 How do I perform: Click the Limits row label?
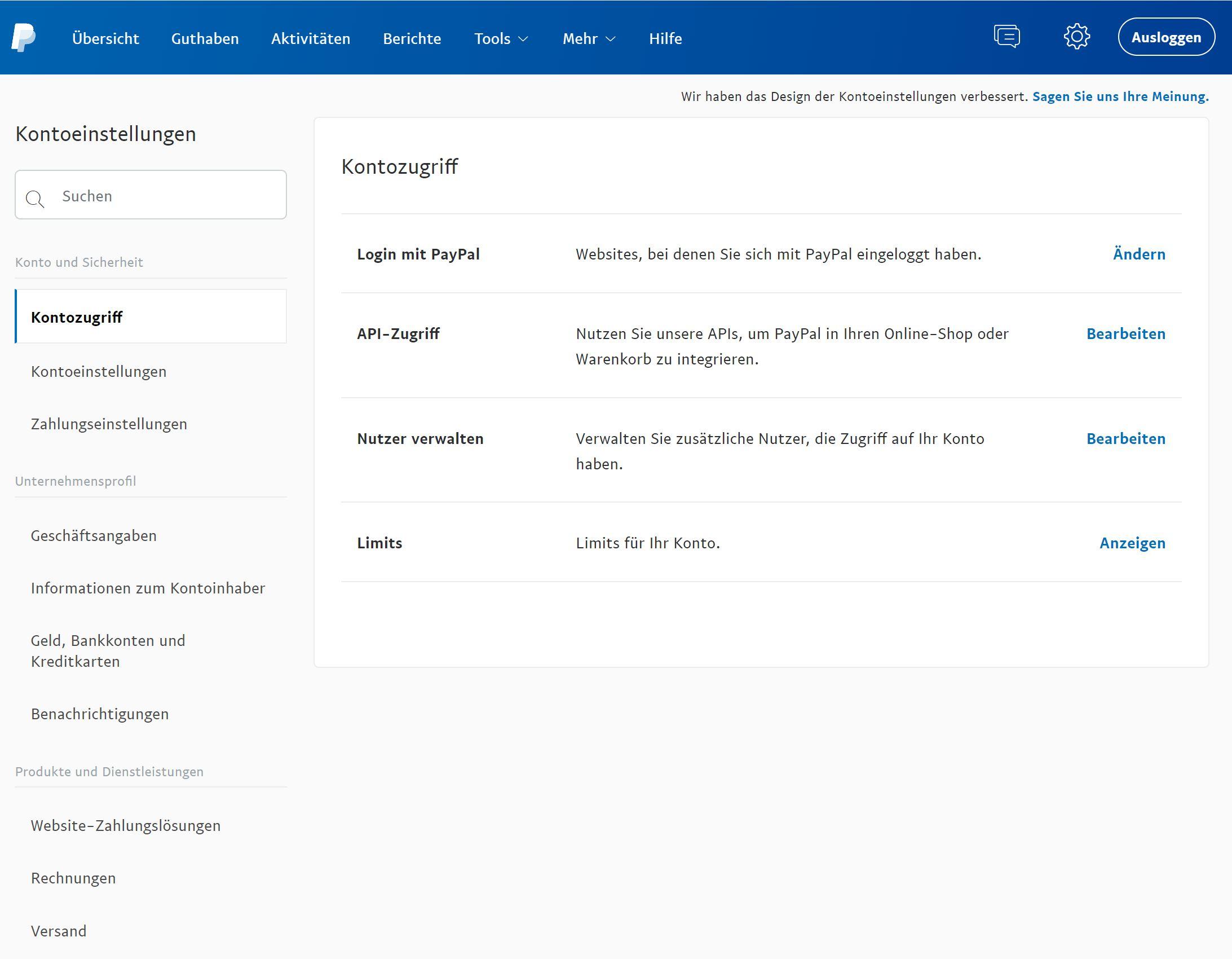379,543
